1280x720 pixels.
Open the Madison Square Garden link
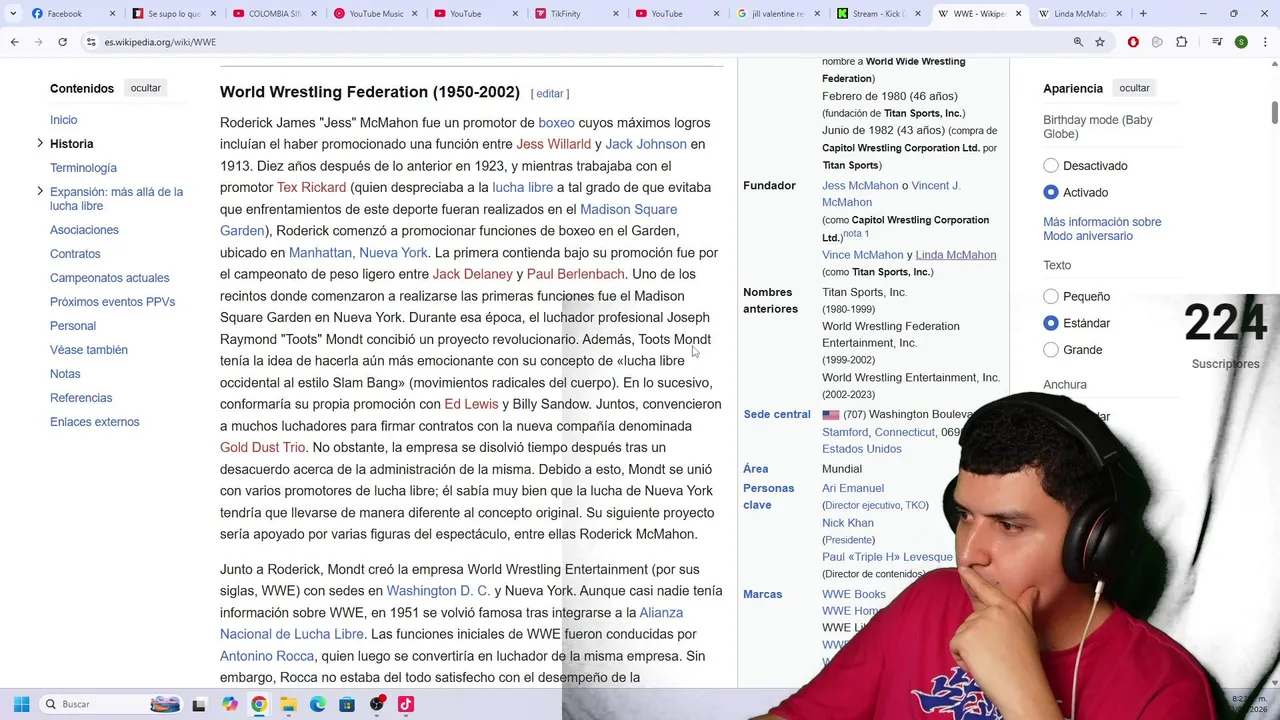(x=628, y=209)
